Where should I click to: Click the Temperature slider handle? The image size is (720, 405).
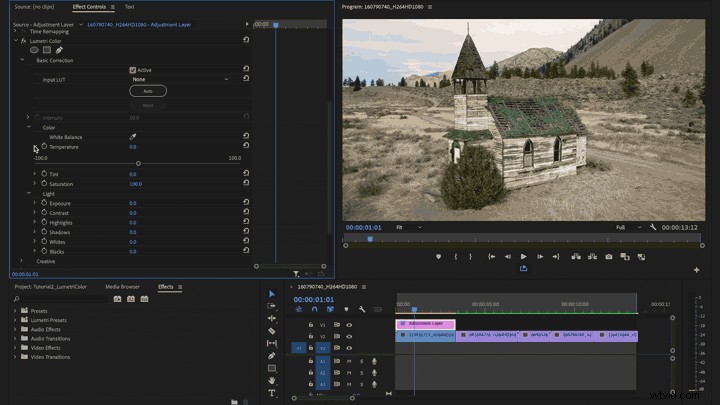(x=138, y=163)
